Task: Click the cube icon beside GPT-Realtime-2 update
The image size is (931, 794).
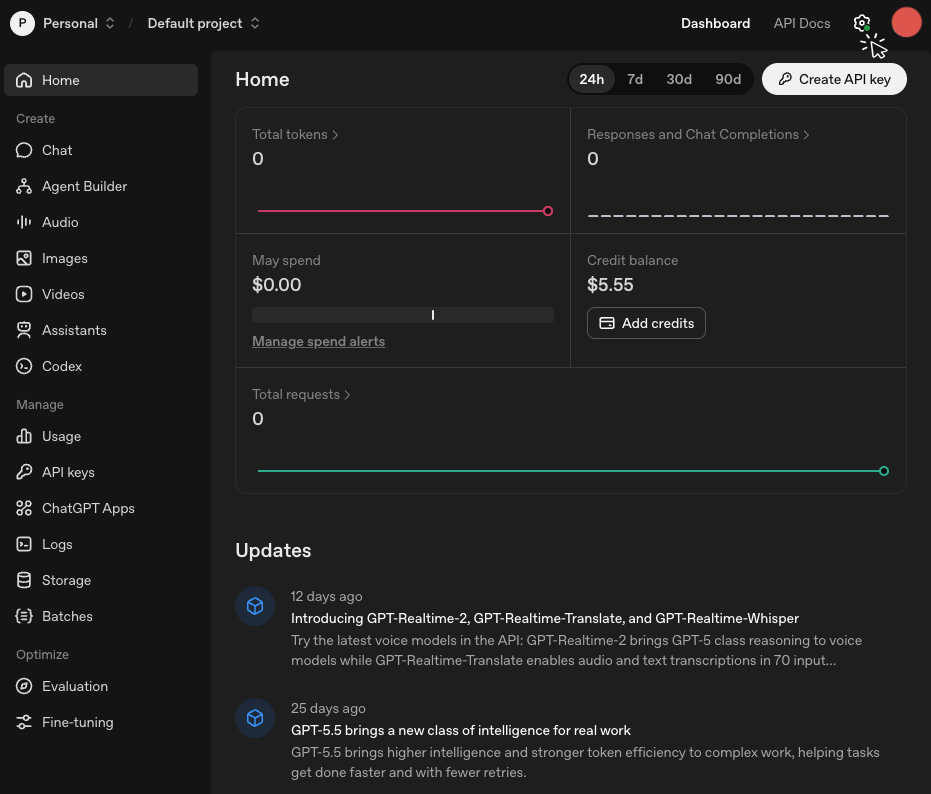Action: [255, 606]
